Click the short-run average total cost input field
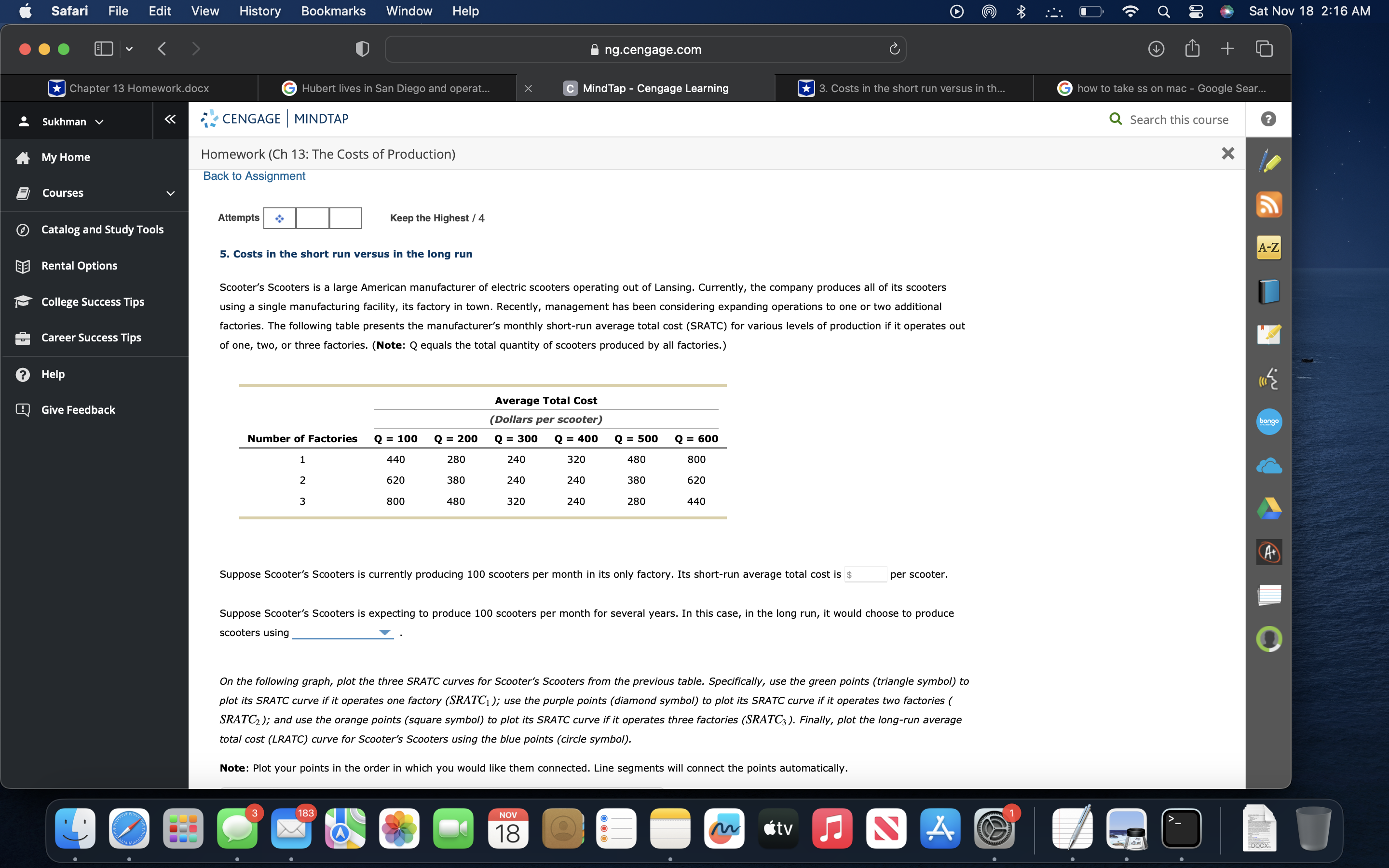Image resolution: width=1389 pixels, height=868 pixels. click(867, 574)
